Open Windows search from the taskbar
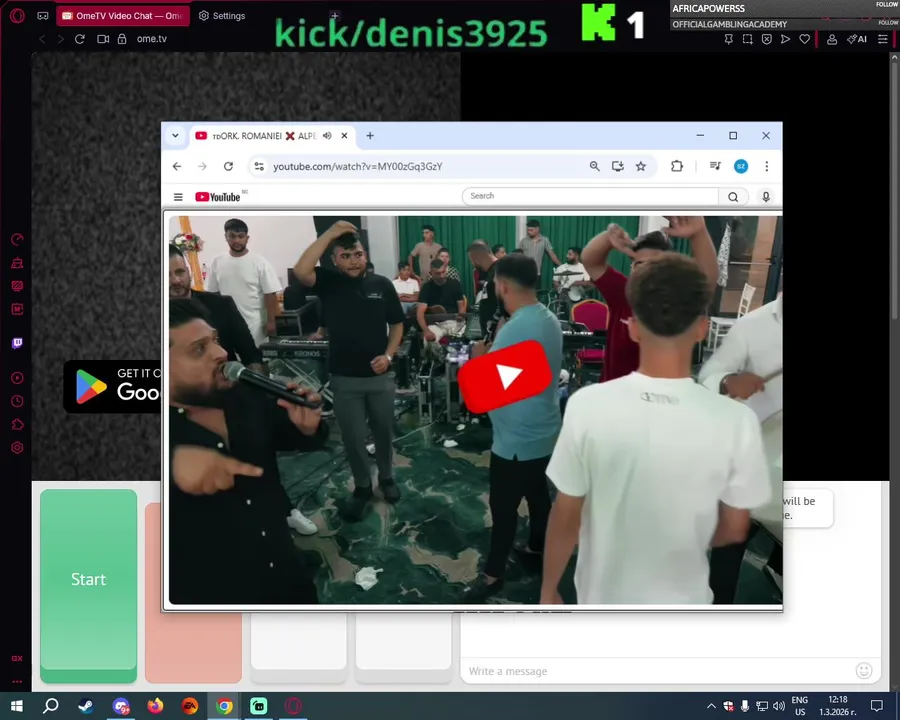This screenshot has width=900, height=720. [51, 706]
